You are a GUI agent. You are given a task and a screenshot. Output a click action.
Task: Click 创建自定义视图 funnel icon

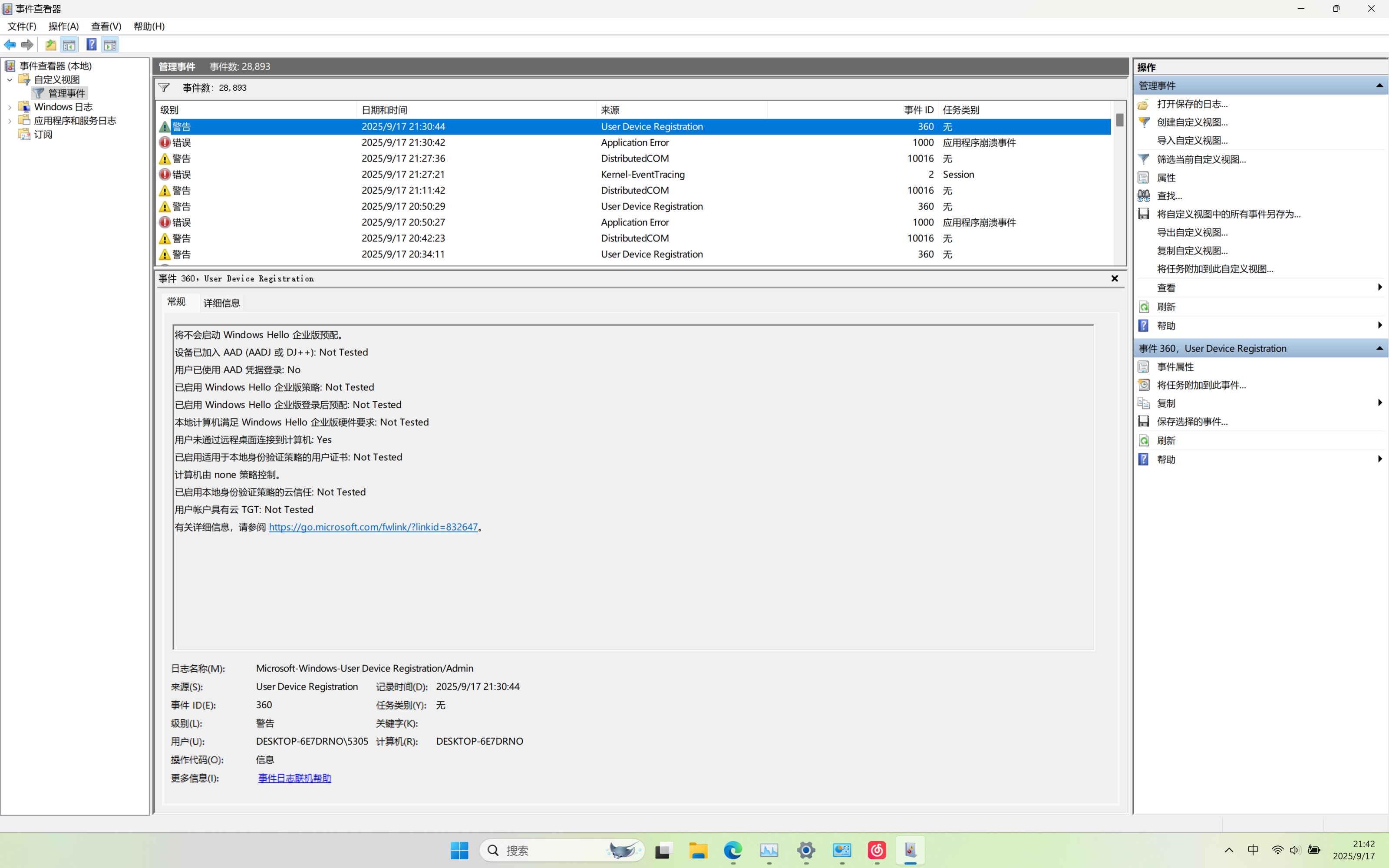(x=1143, y=122)
